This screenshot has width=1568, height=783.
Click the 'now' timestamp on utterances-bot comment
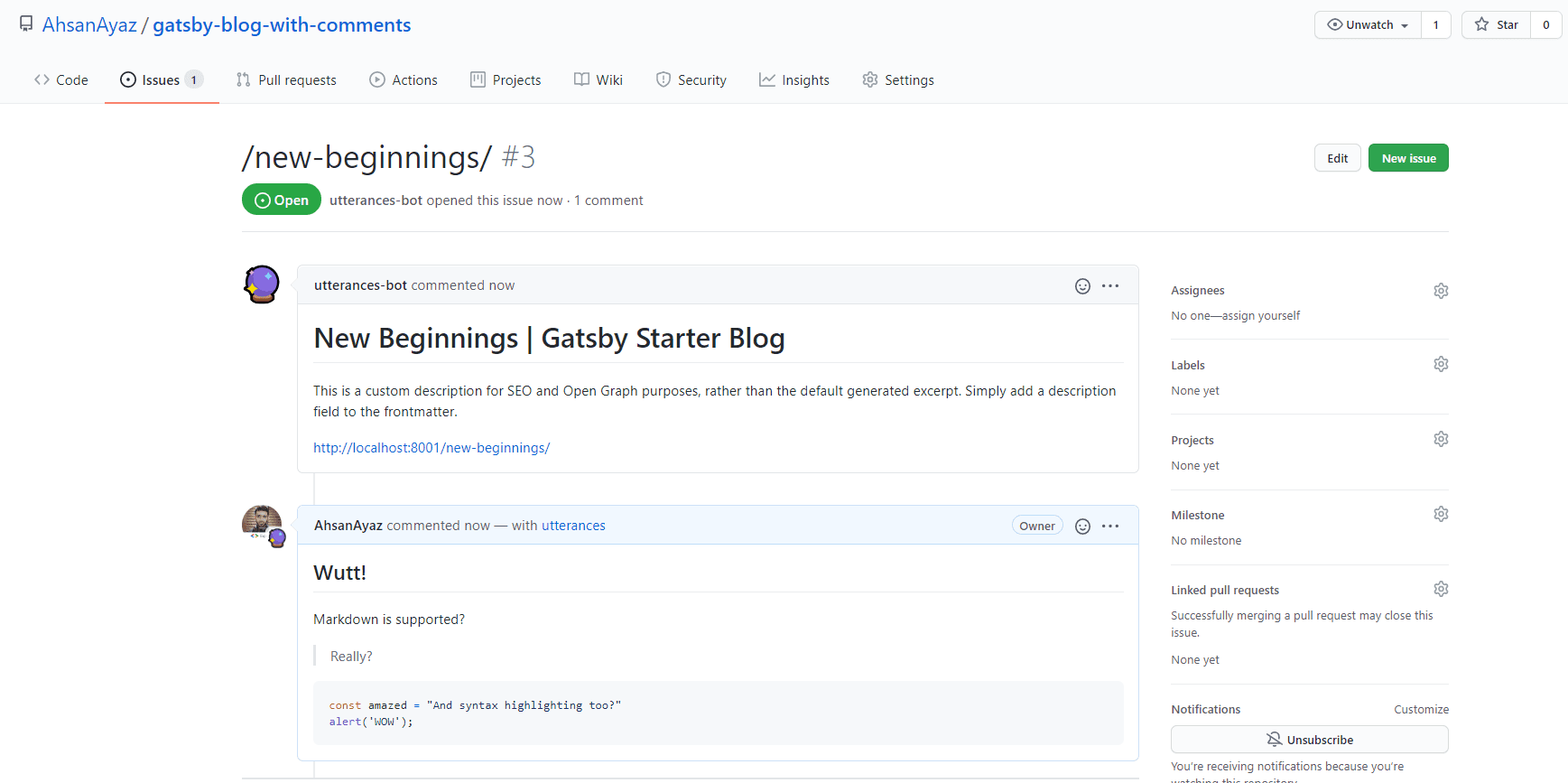click(502, 285)
